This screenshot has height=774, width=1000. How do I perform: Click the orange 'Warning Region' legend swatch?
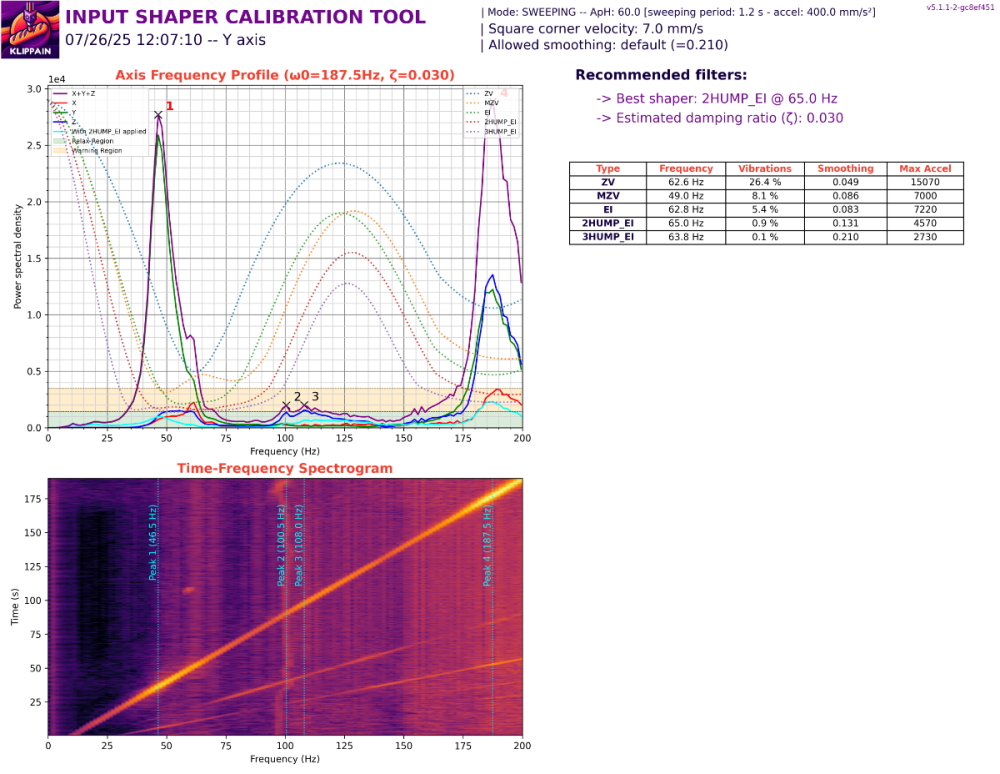click(x=60, y=150)
